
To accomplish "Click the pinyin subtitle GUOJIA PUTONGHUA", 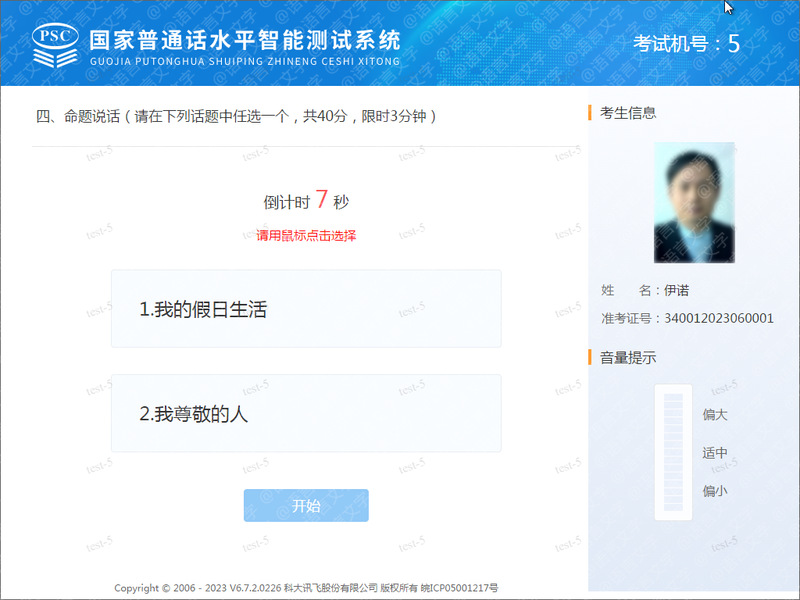I will [245, 61].
